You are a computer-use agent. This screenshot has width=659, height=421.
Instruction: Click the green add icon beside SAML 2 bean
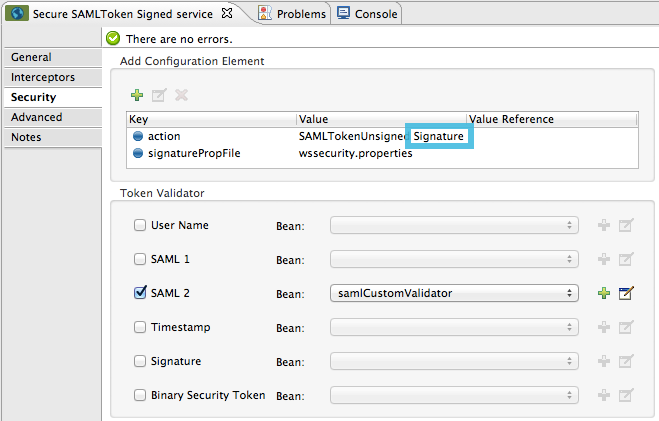[x=603, y=293]
